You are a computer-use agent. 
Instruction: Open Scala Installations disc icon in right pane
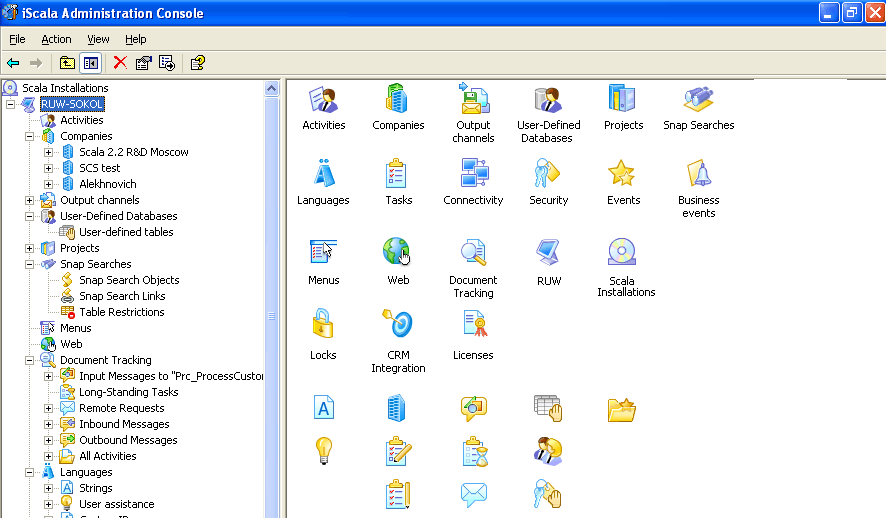[622, 252]
